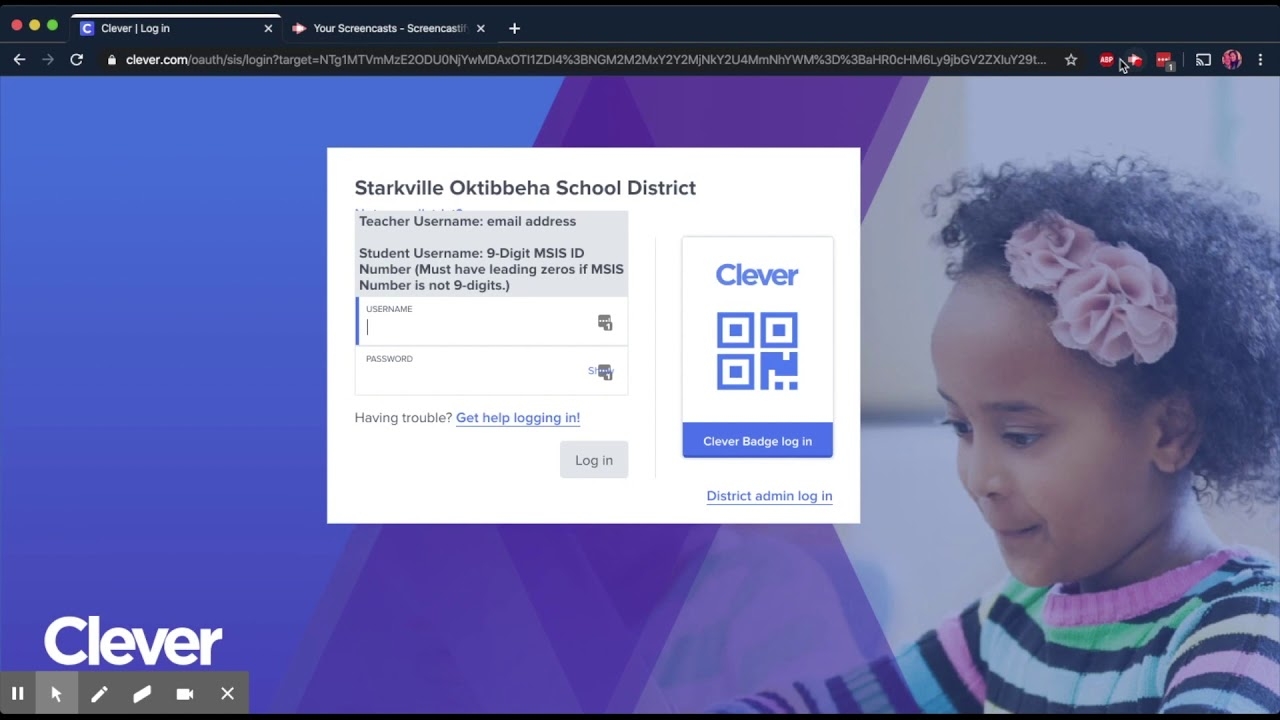Pause the screen recording
1280x720 pixels.
17,693
